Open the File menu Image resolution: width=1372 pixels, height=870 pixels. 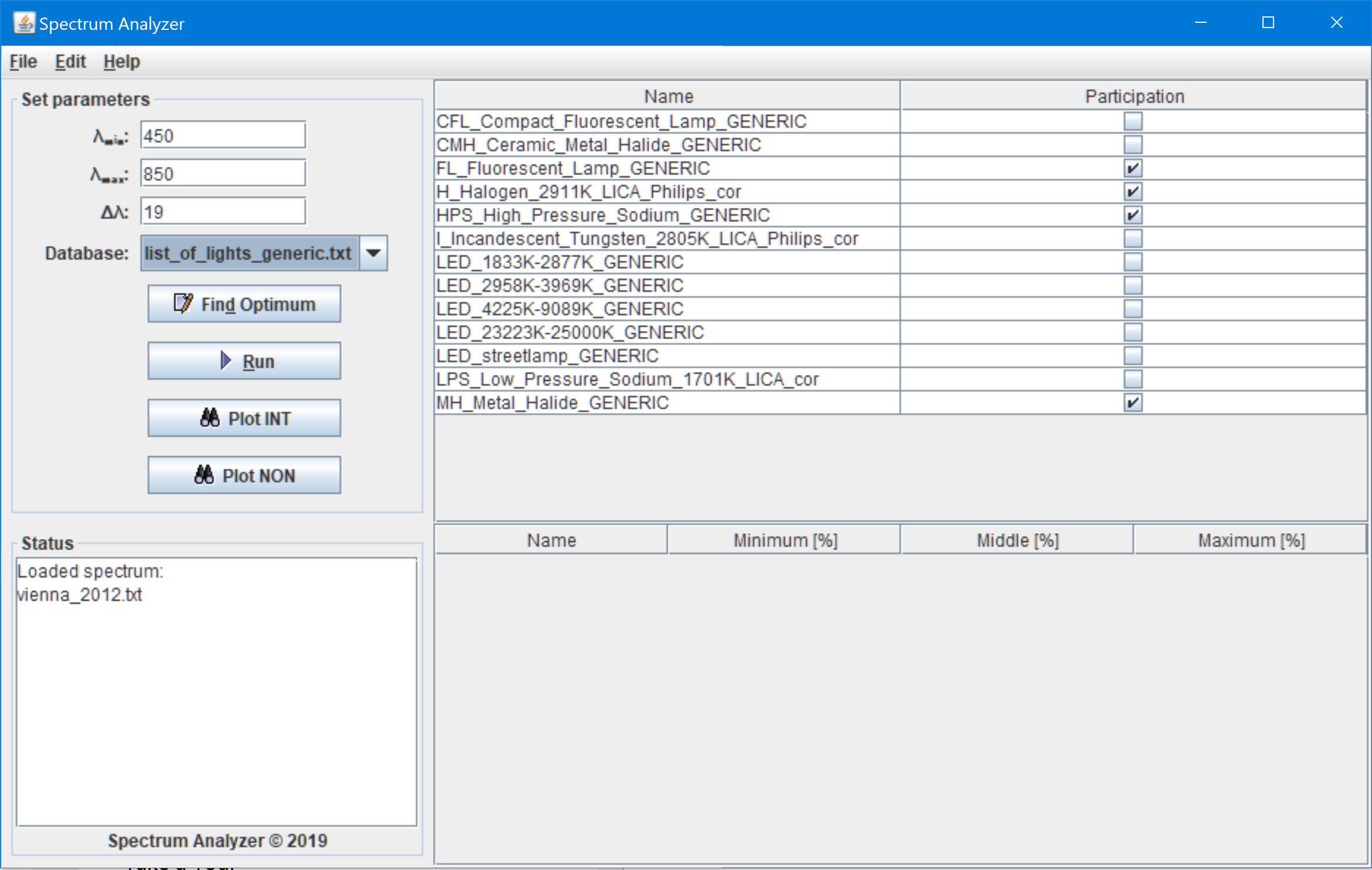pyautogui.click(x=23, y=62)
